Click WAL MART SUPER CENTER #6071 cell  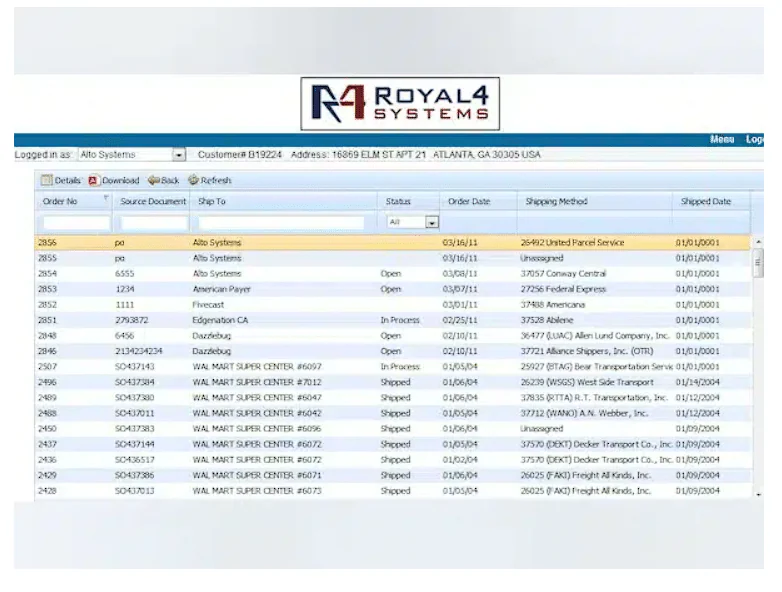click(257, 475)
